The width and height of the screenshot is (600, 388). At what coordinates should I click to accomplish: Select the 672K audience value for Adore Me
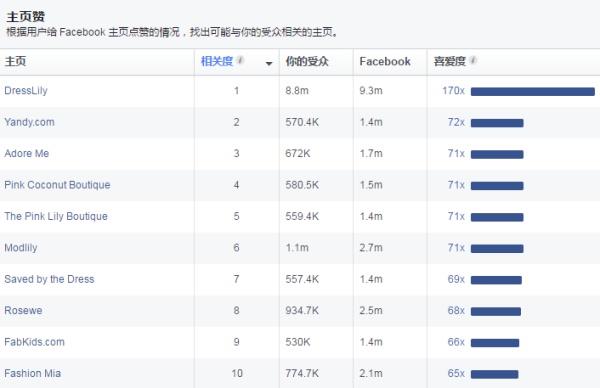click(x=298, y=153)
